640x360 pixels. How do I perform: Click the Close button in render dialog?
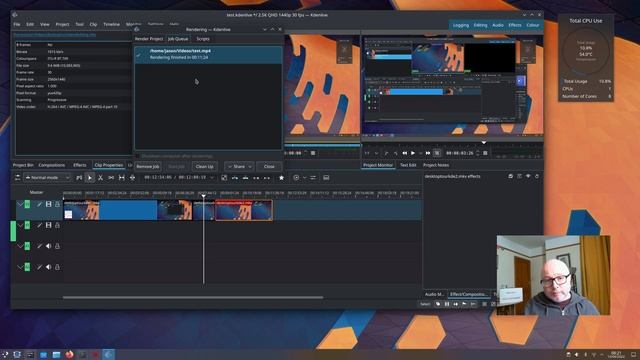point(269,167)
